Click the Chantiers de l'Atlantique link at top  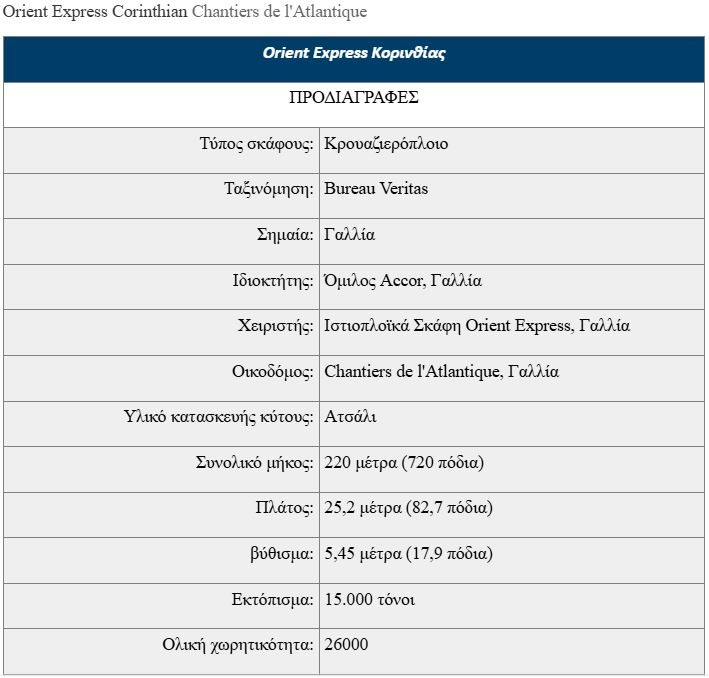pos(279,11)
